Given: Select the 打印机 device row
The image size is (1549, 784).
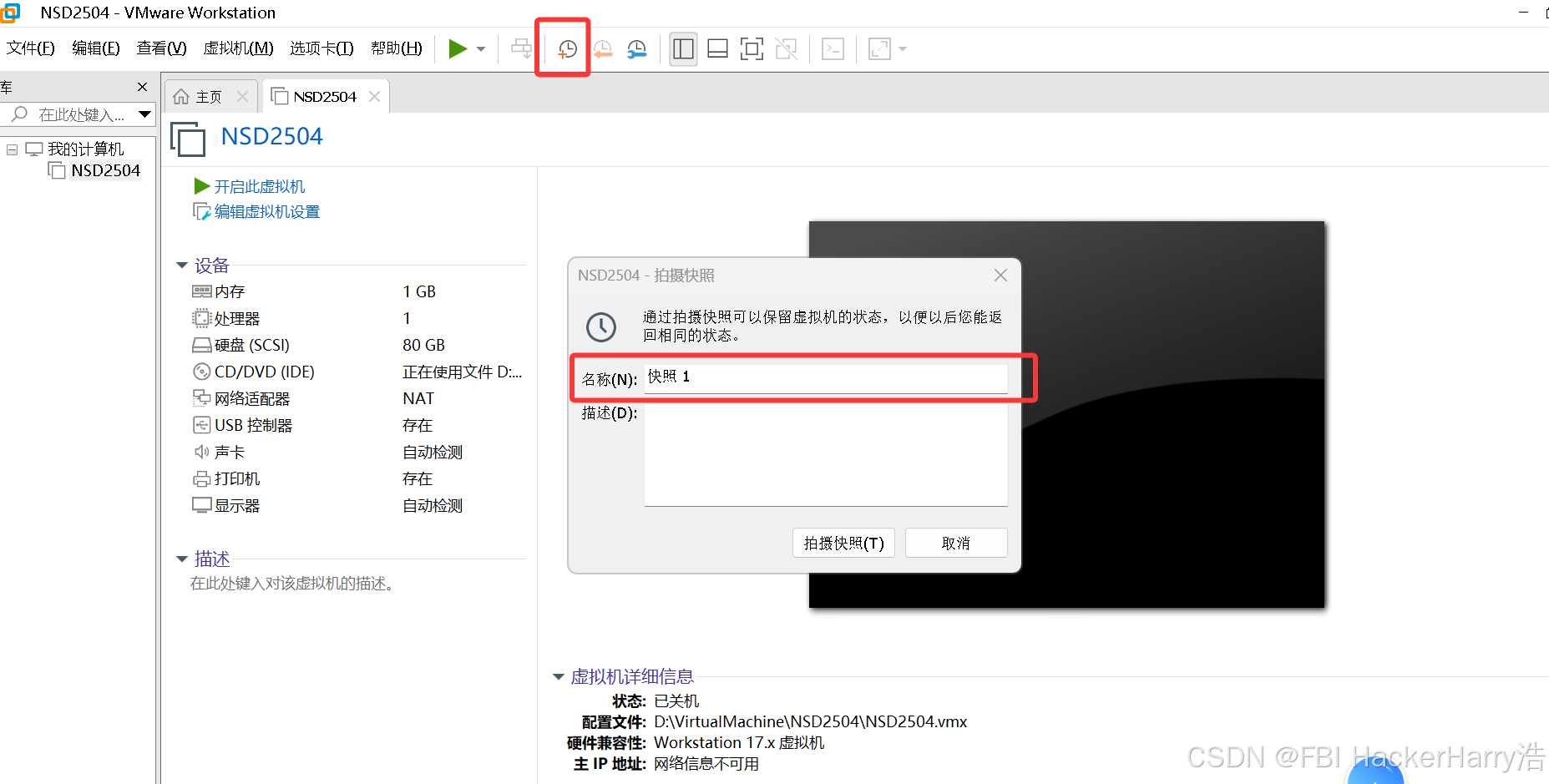Looking at the screenshot, I should pos(357,478).
